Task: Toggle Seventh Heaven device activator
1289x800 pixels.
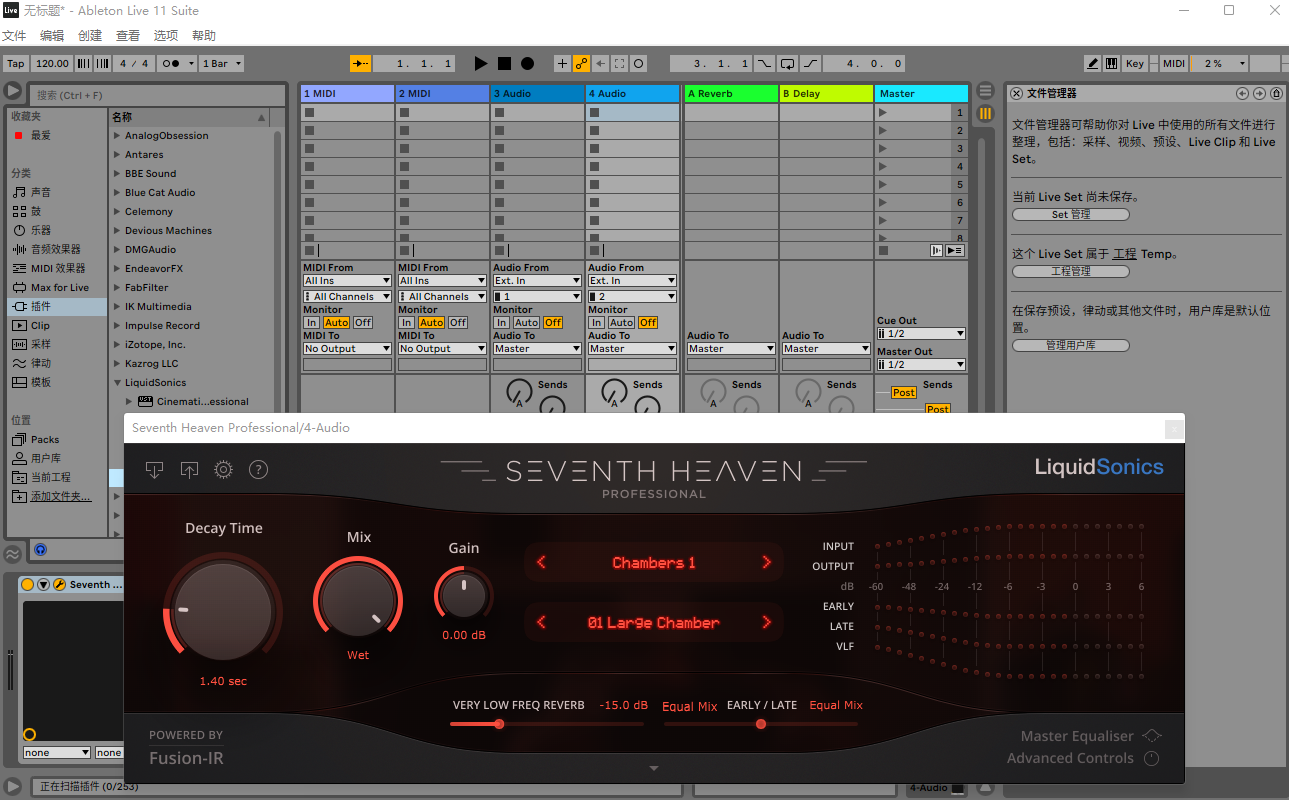Action: [28, 584]
